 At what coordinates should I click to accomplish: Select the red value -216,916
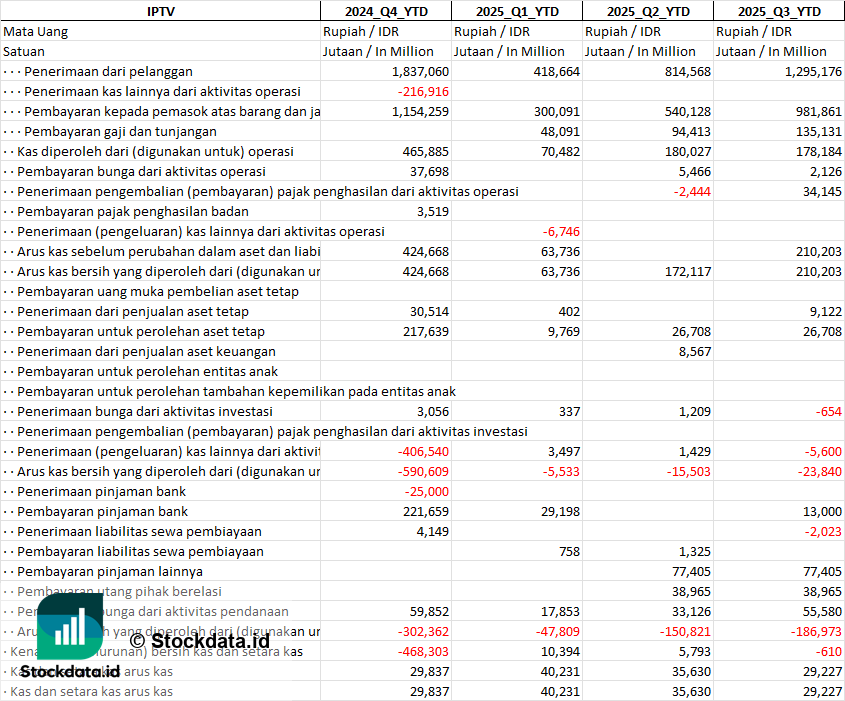coord(423,92)
